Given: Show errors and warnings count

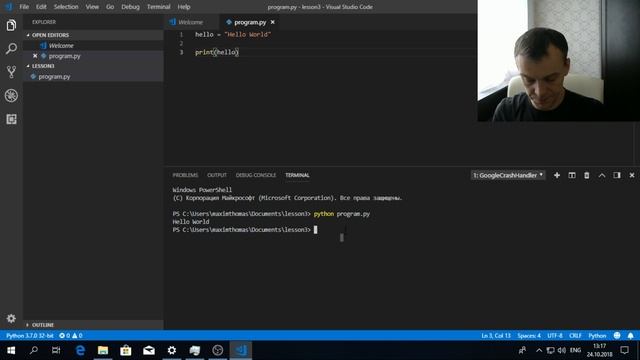Looking at the screenshot, I should pyautogui.click(x=71, y=336).
